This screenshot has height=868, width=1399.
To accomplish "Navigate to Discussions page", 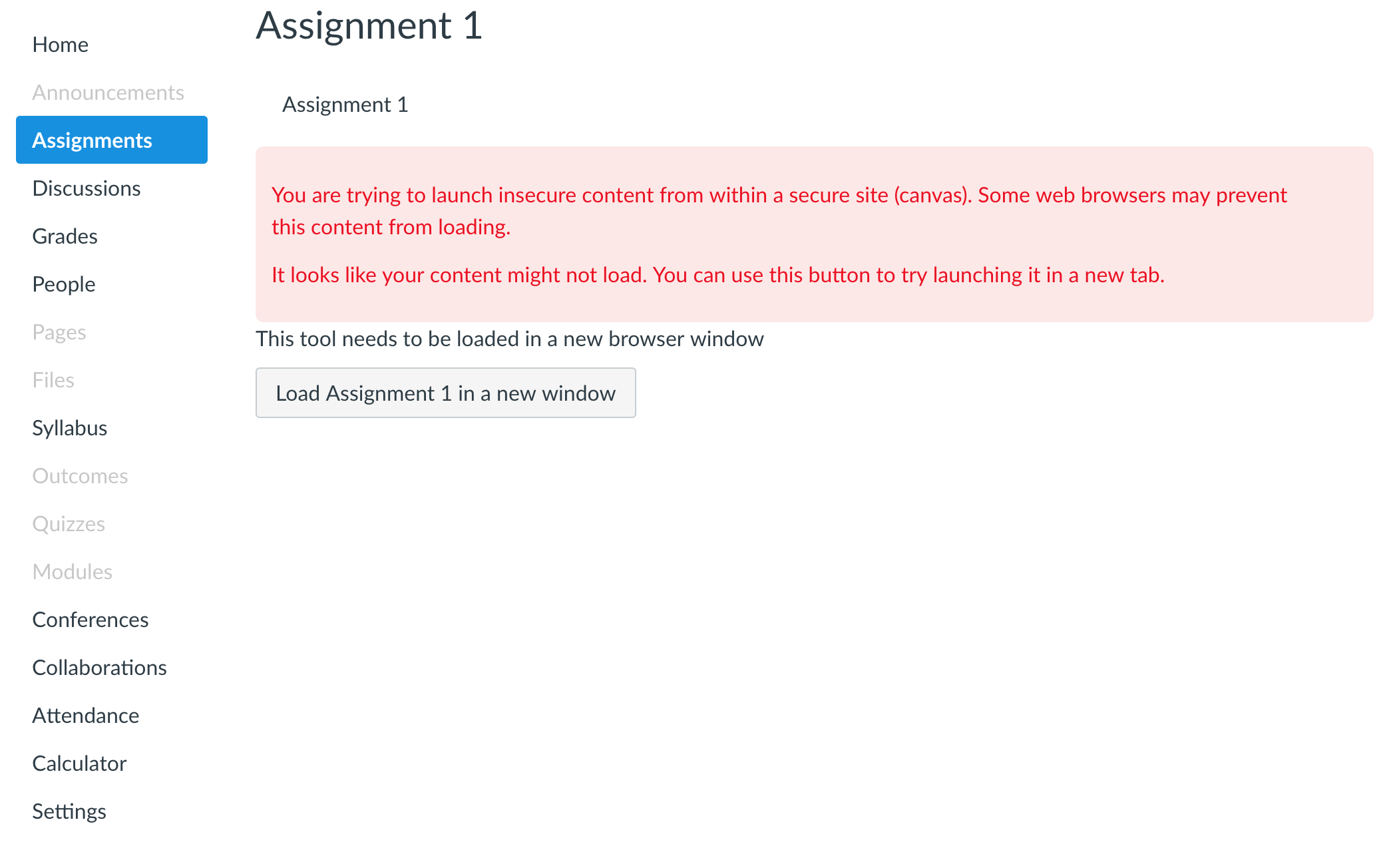I will tap(86, 187).
